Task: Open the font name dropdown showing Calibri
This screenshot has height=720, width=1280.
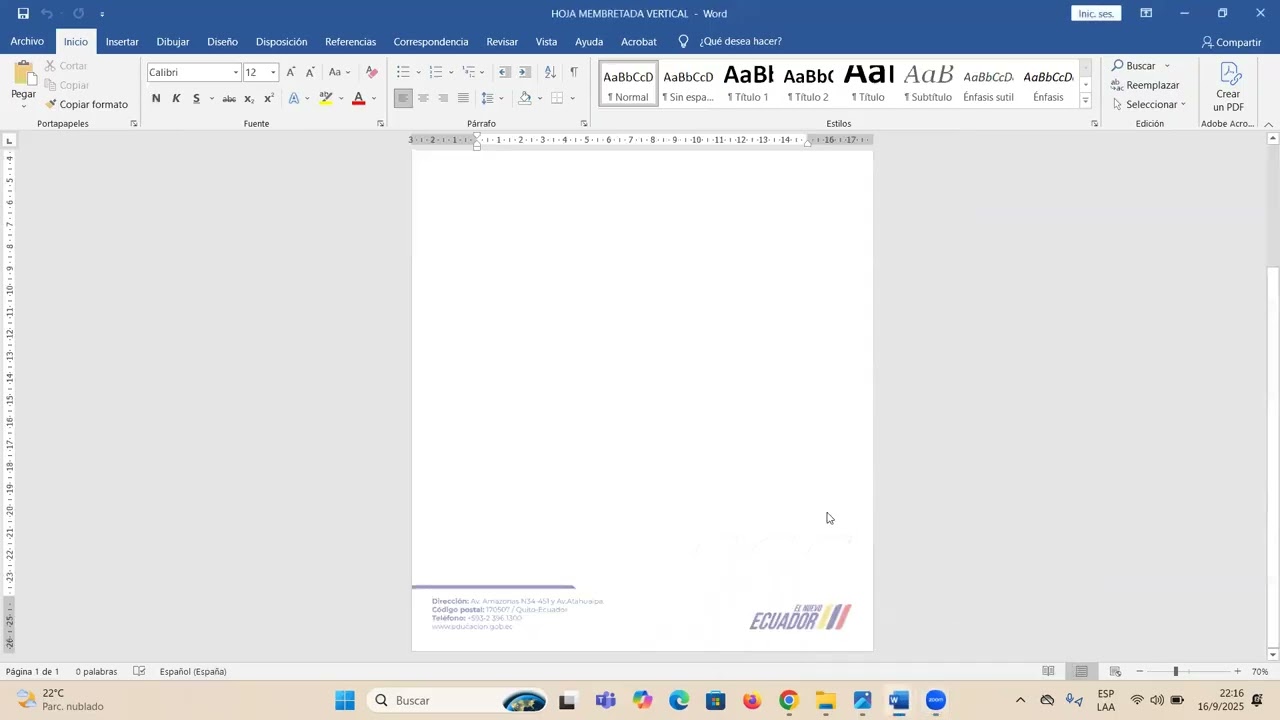Action: pos(236,72)
